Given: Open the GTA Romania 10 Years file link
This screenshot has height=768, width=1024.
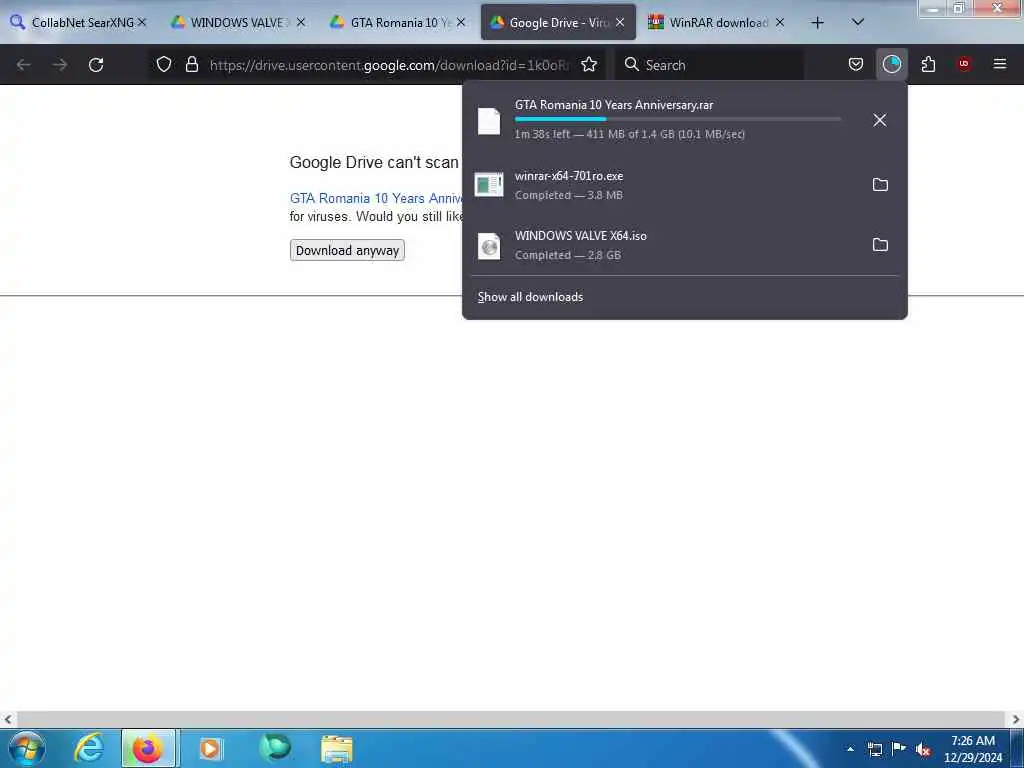Looking at the screenshot, I should pos(376,199).
